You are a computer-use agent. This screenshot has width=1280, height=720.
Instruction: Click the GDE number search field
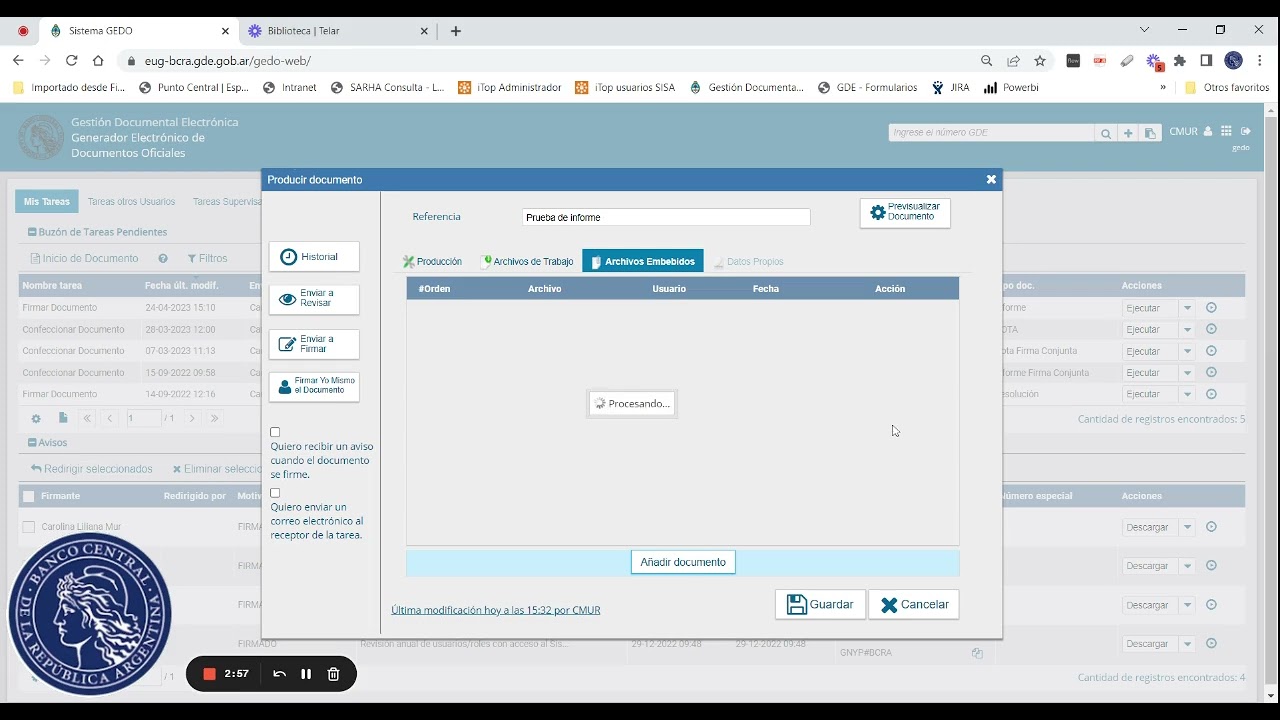click(x=991, y=132)
